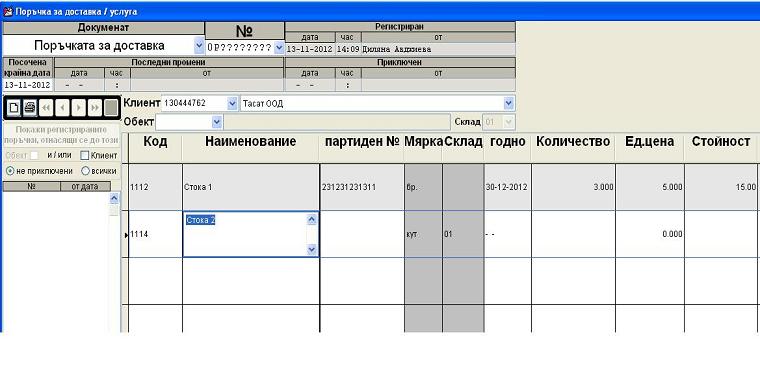Click warehouse 01 cell in row 1114
The width and height of the screenshot is (760, 385).
tap(463, 234)
